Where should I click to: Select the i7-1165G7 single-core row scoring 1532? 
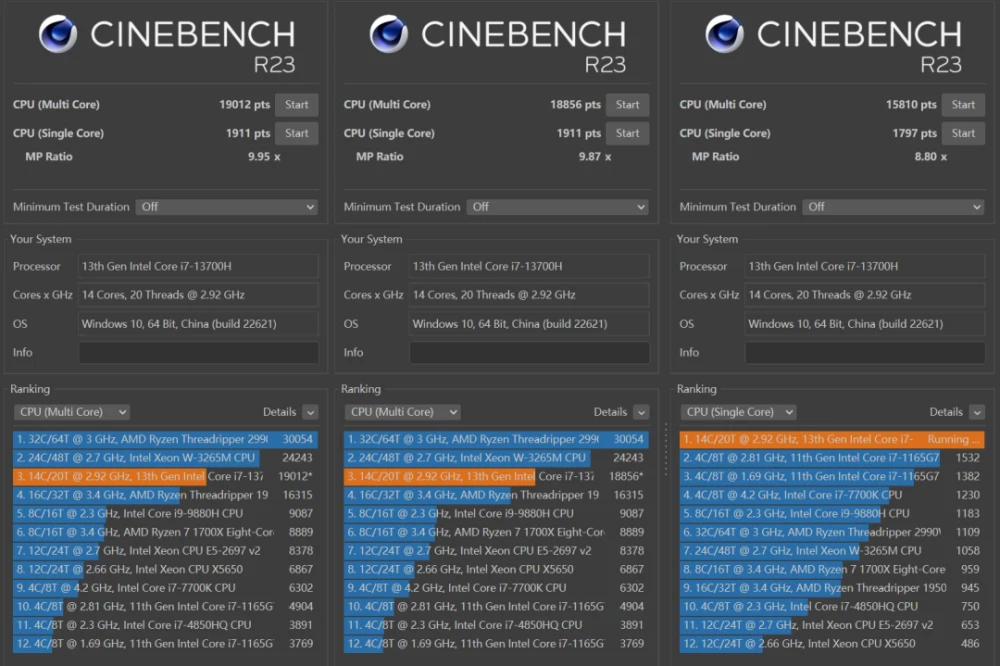tap(832, 458)
